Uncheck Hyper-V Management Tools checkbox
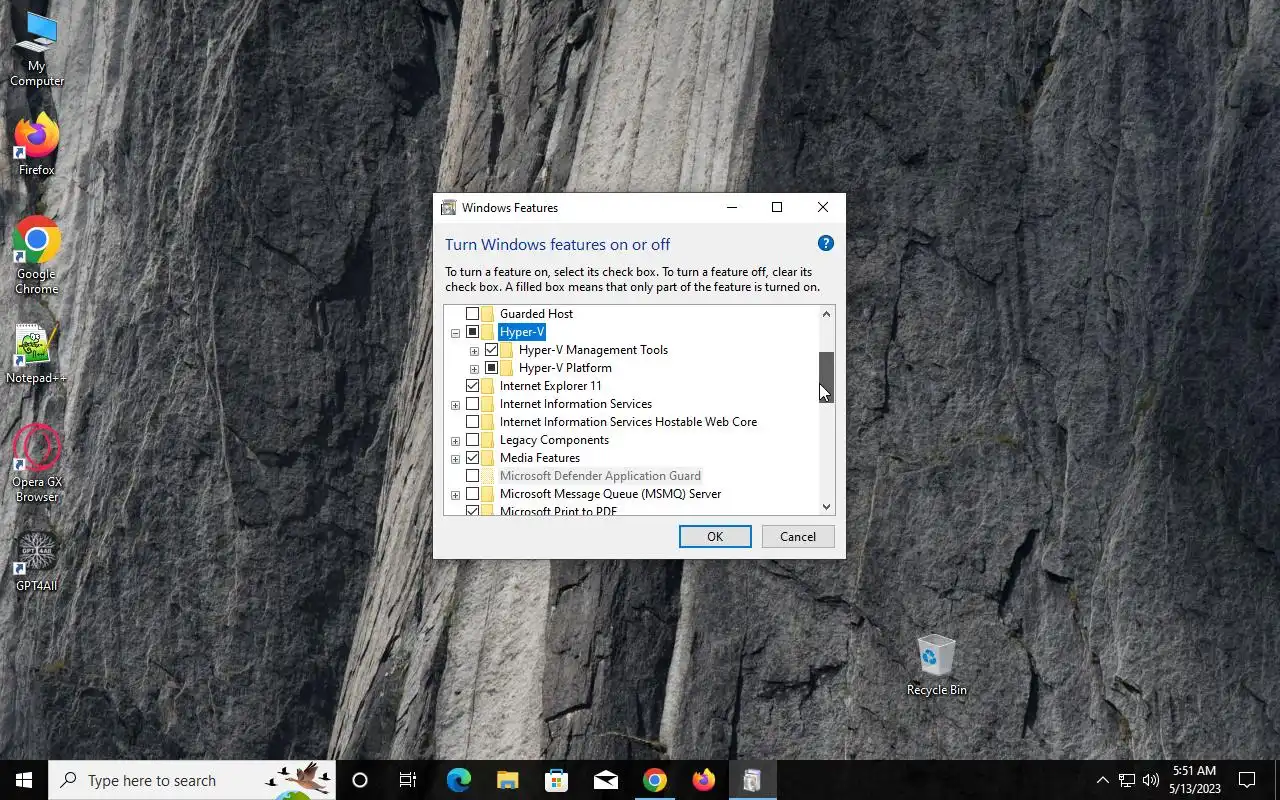The width and height of the screenshot is (1280, 800). click(491, 350)
